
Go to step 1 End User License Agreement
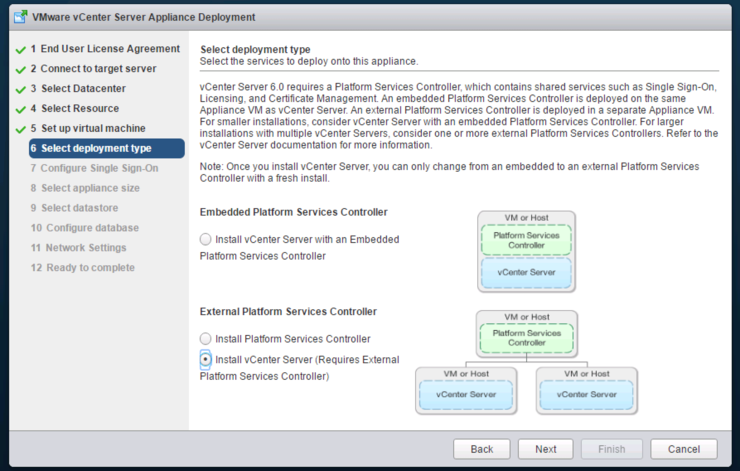pyautogui.click(x=105, y=49)
